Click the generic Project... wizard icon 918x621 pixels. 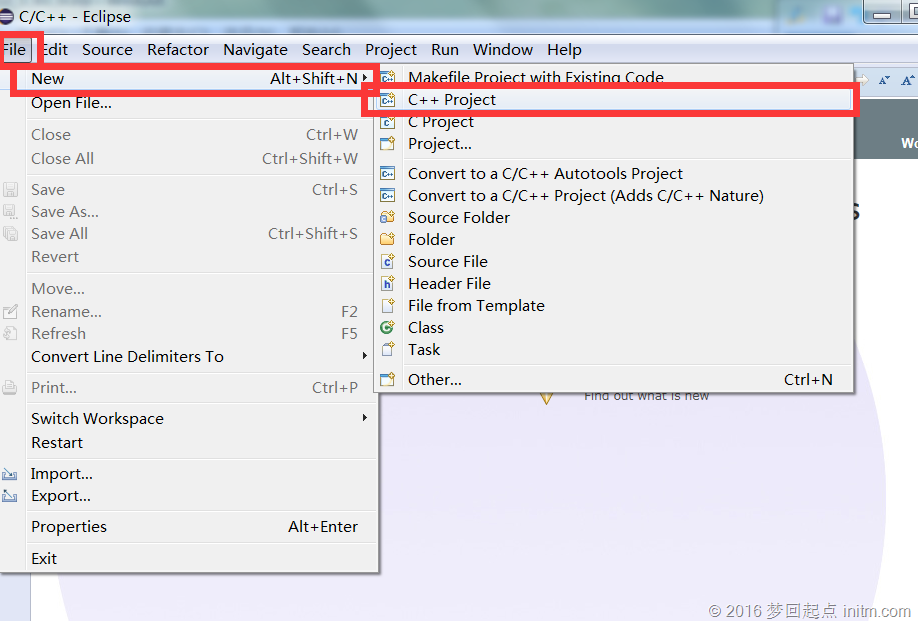(388, 144)
